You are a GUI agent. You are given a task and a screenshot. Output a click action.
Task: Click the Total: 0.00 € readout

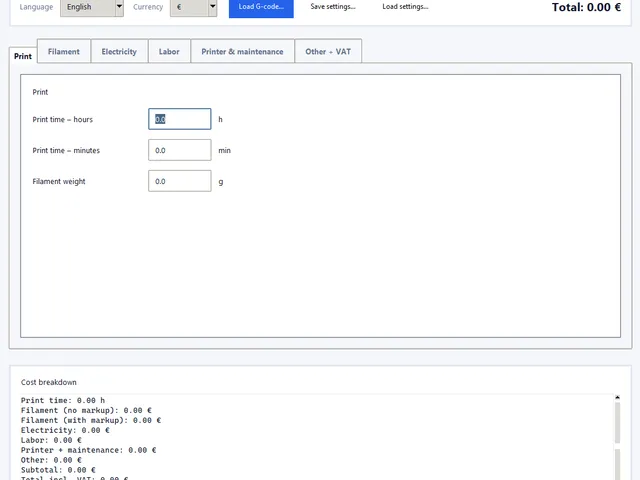(587, 7)
